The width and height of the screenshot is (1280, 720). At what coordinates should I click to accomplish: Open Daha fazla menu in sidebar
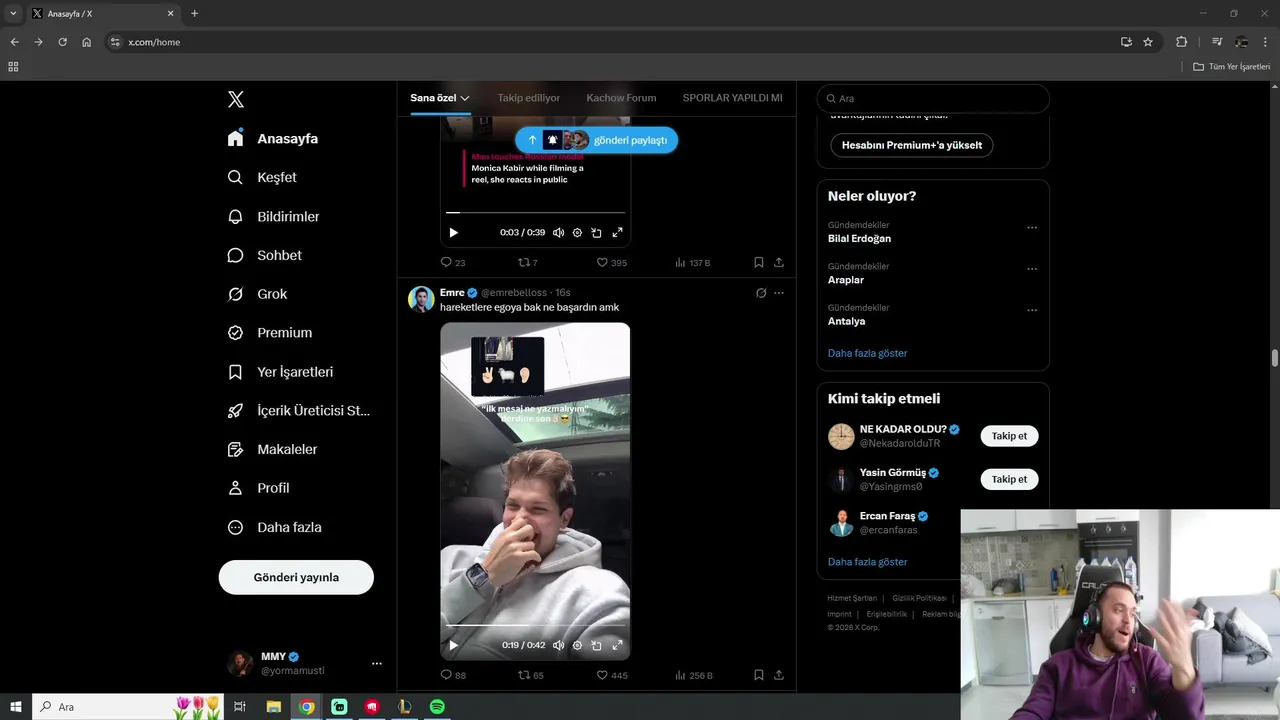[274, 527]
